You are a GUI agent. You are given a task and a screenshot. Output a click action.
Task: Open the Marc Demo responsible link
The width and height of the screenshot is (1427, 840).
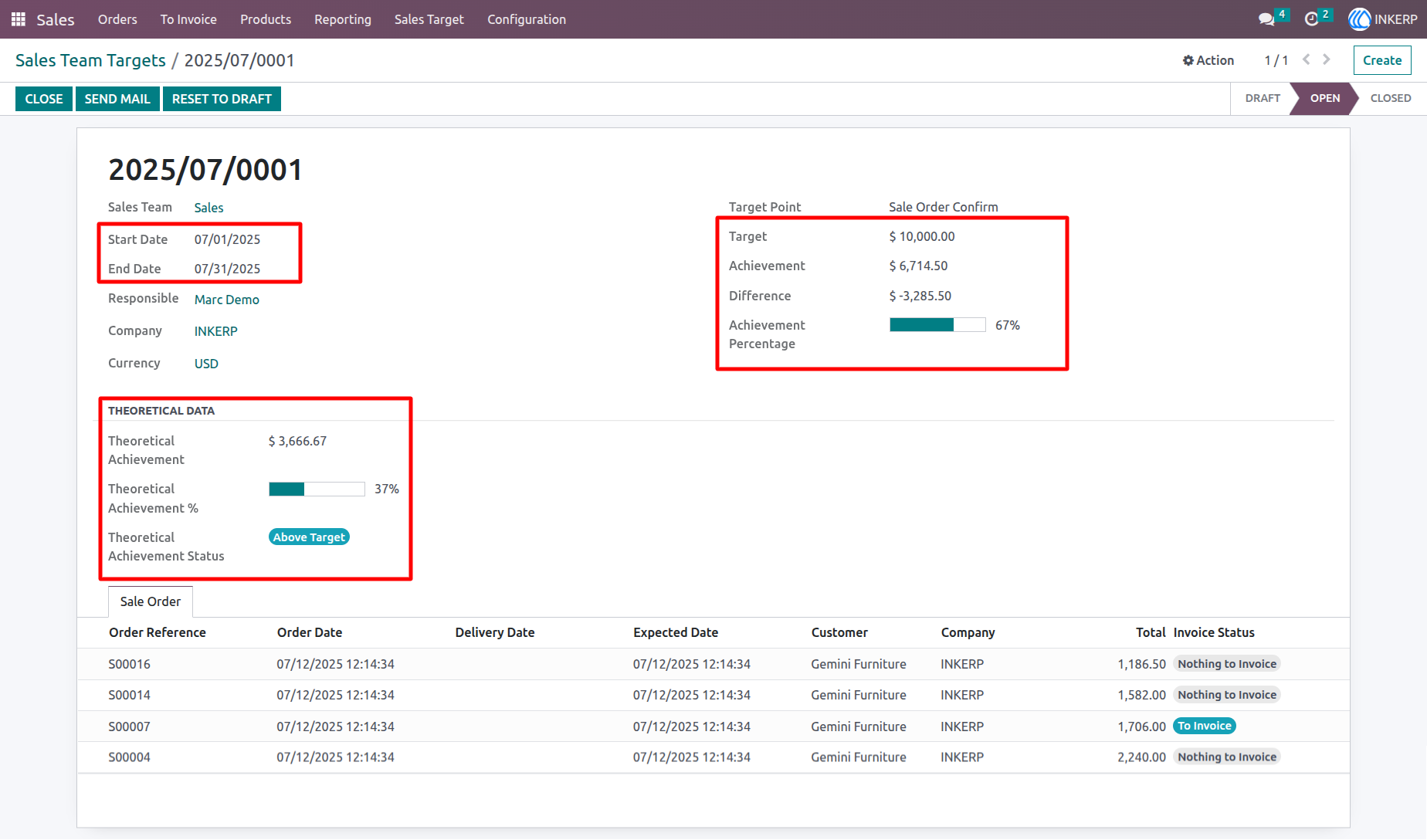click(227, 300)
